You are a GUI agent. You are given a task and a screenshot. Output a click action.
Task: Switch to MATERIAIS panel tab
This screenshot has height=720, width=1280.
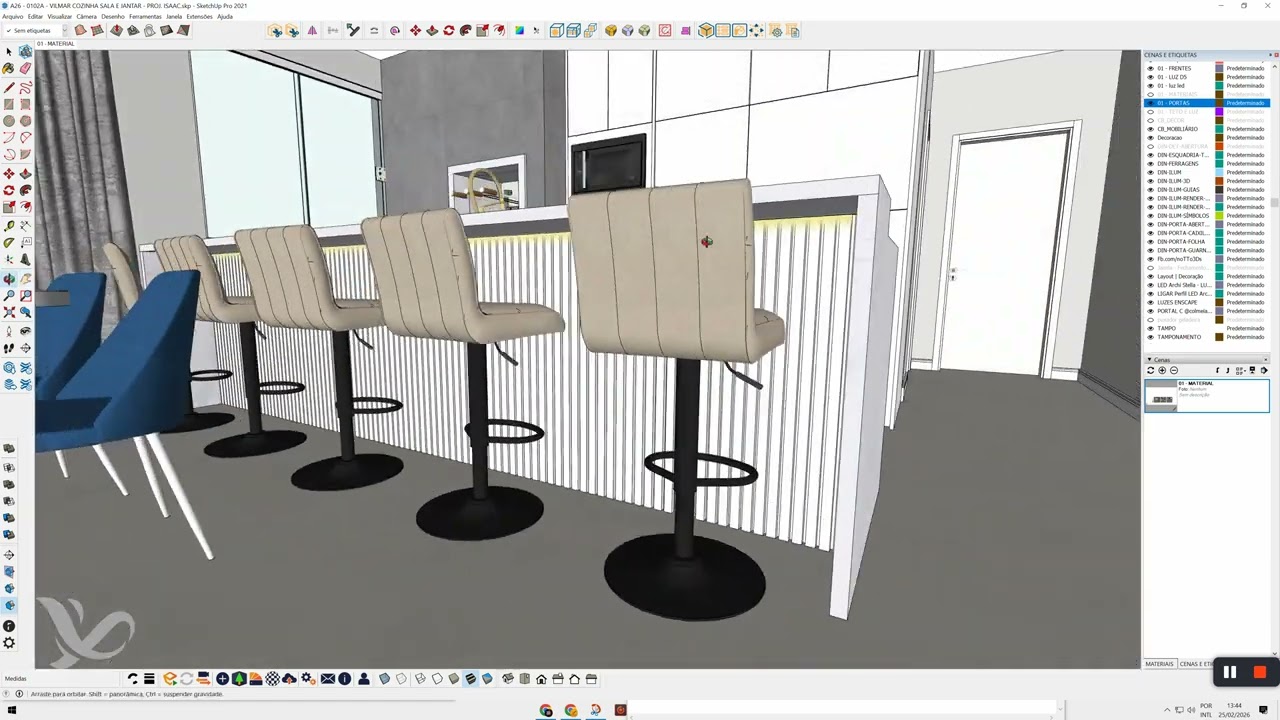coord(1159,664)
